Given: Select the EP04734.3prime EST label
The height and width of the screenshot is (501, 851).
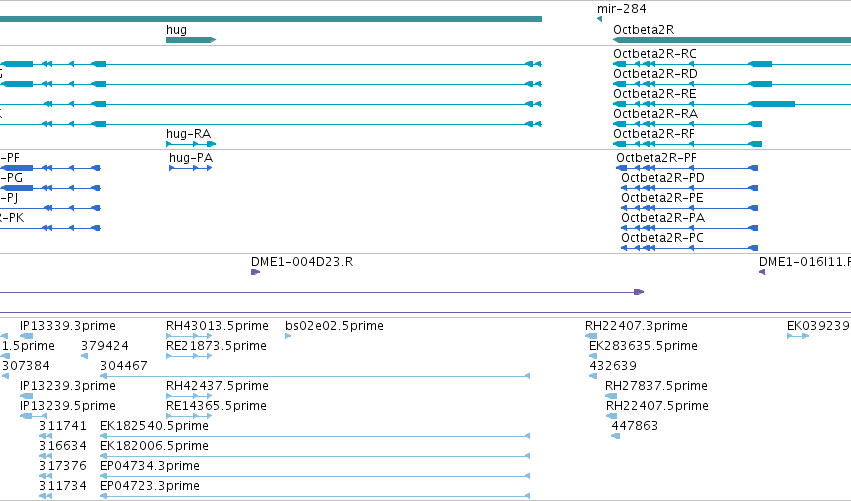Looking at the screenshot, I should 150,467.
